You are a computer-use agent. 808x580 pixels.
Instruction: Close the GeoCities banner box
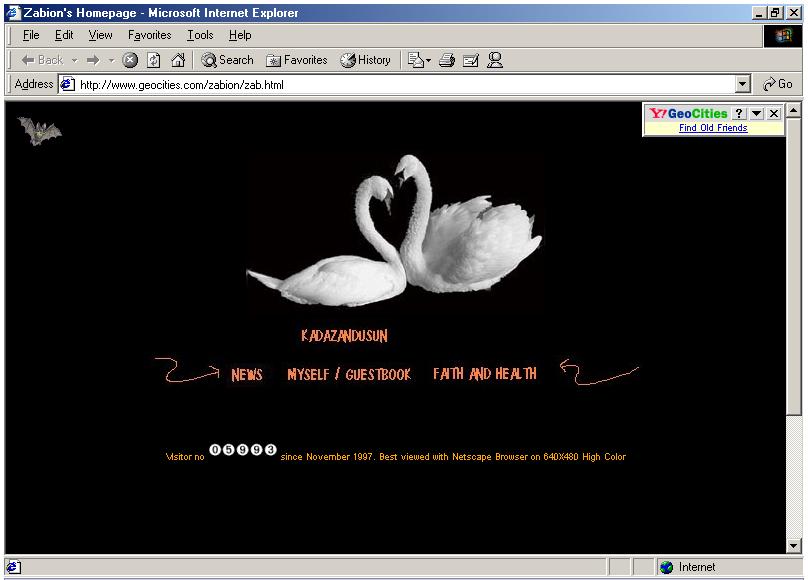[773, 113]
